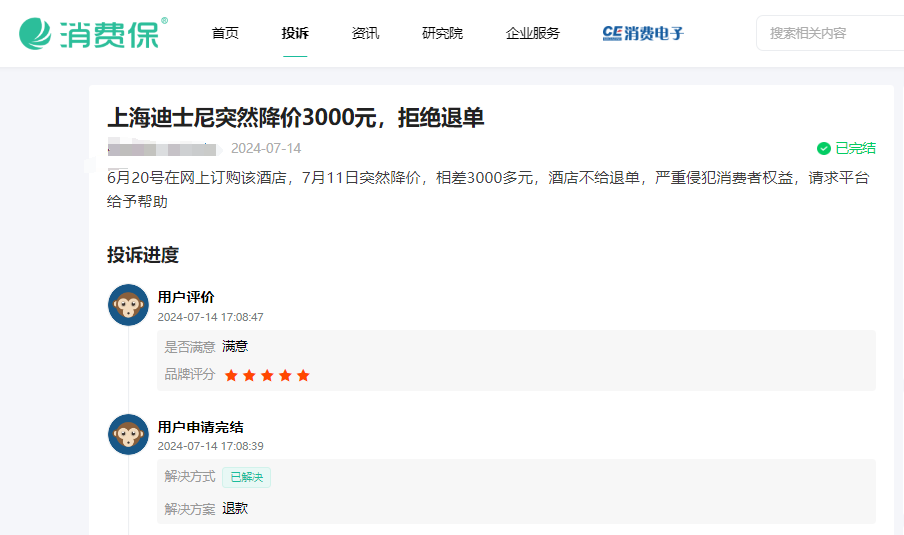Click the 解决方案 label
This screenshot has width=904, height=535.
pos(190,509)
